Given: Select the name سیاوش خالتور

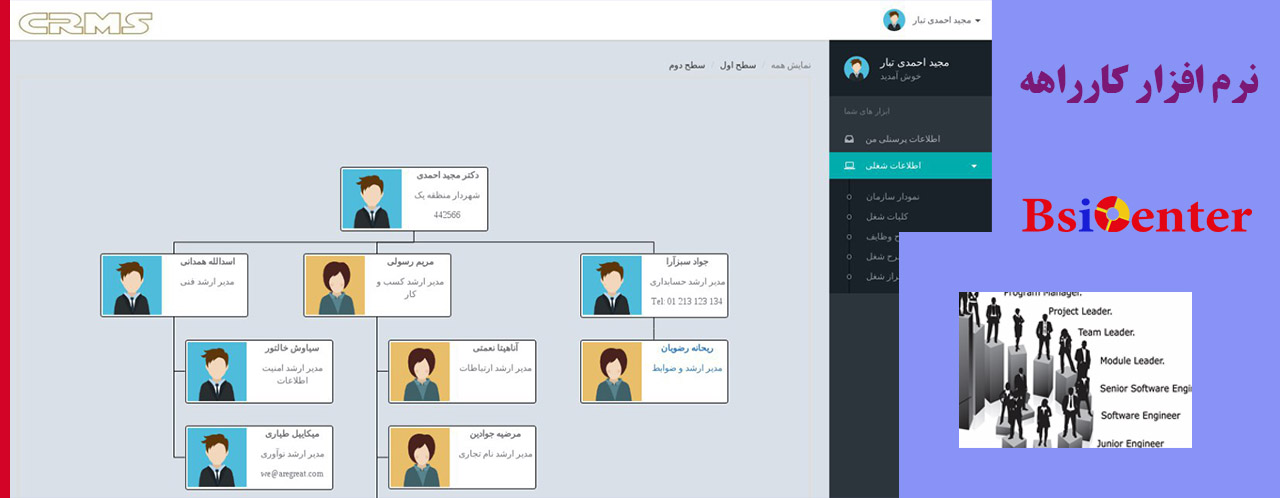Looking at the screenshot, I should [x=291, y=348].
